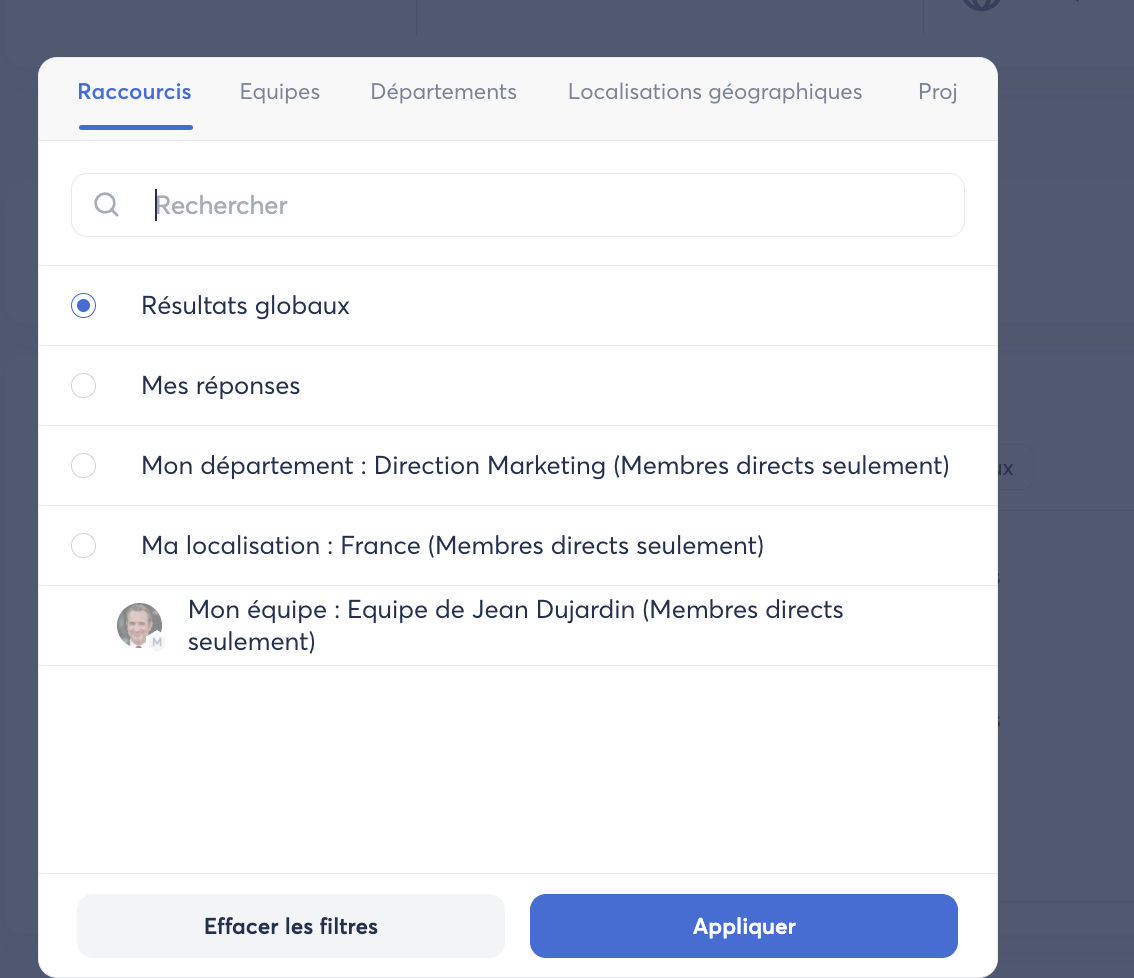Open the Raccourcis tab
The height and width of the screenshot is (978, 1134).
click(135, 92)
